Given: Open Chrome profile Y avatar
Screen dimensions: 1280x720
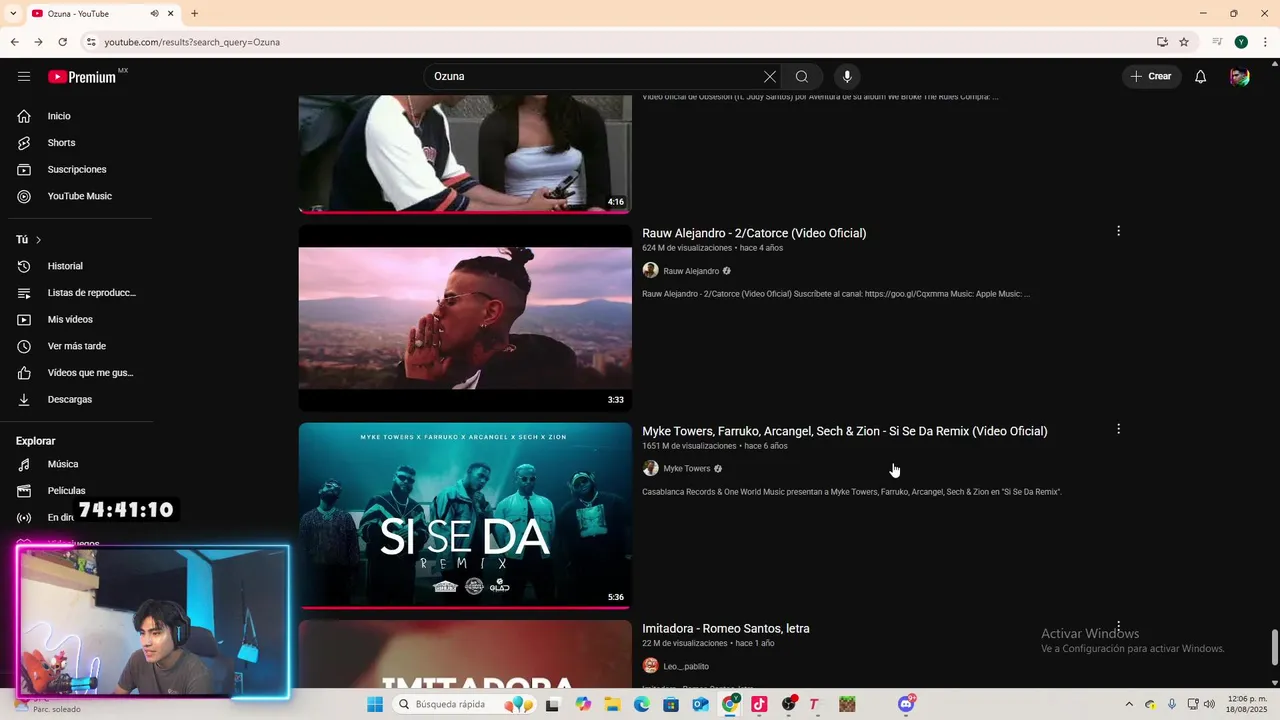Looking at the screenshot, I should 1241,42.
